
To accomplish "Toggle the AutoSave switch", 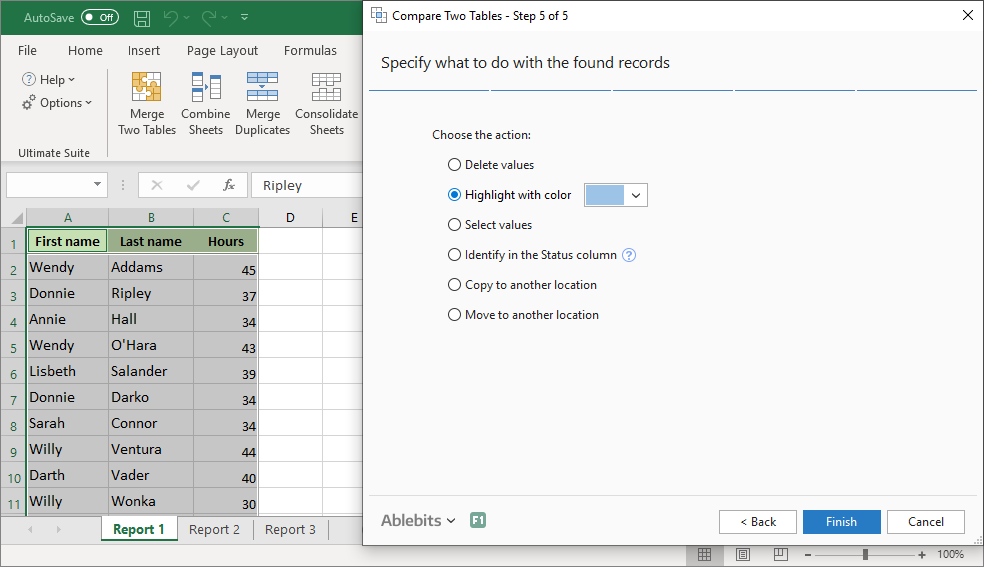I will 100,18.
